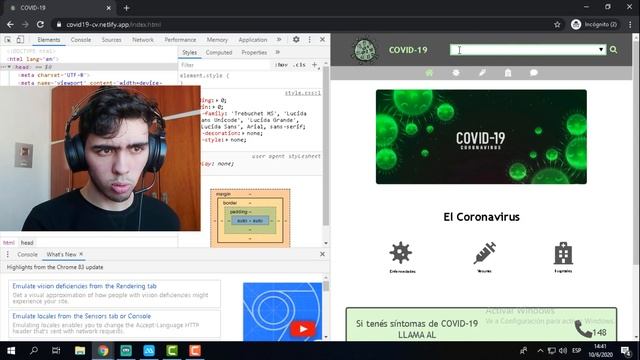Open the search field dropdown arrow
This screenshot has width=640, height=360.
[x=601, y=50]
